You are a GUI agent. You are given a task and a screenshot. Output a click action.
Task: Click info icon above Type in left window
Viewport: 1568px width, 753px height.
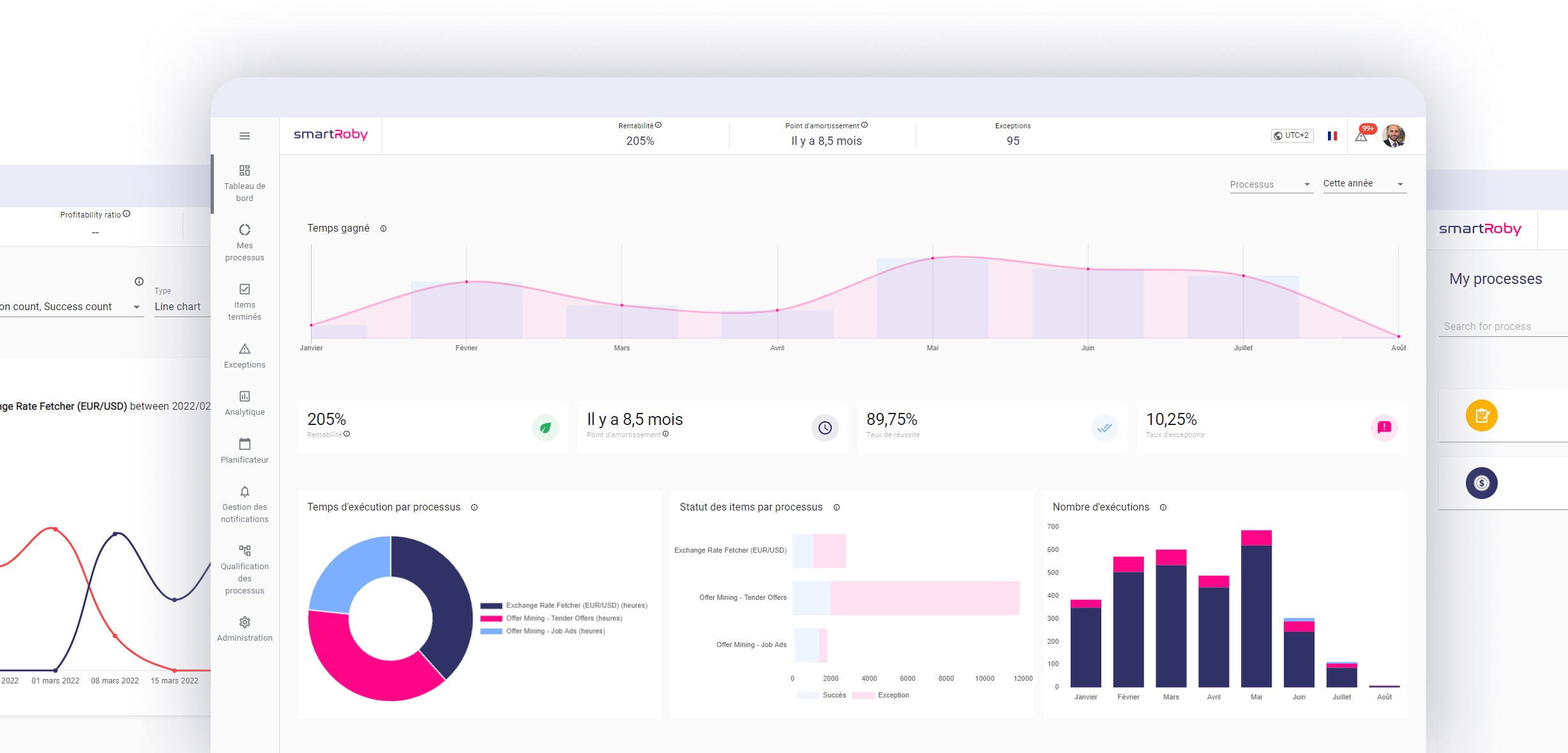(139, 281)
